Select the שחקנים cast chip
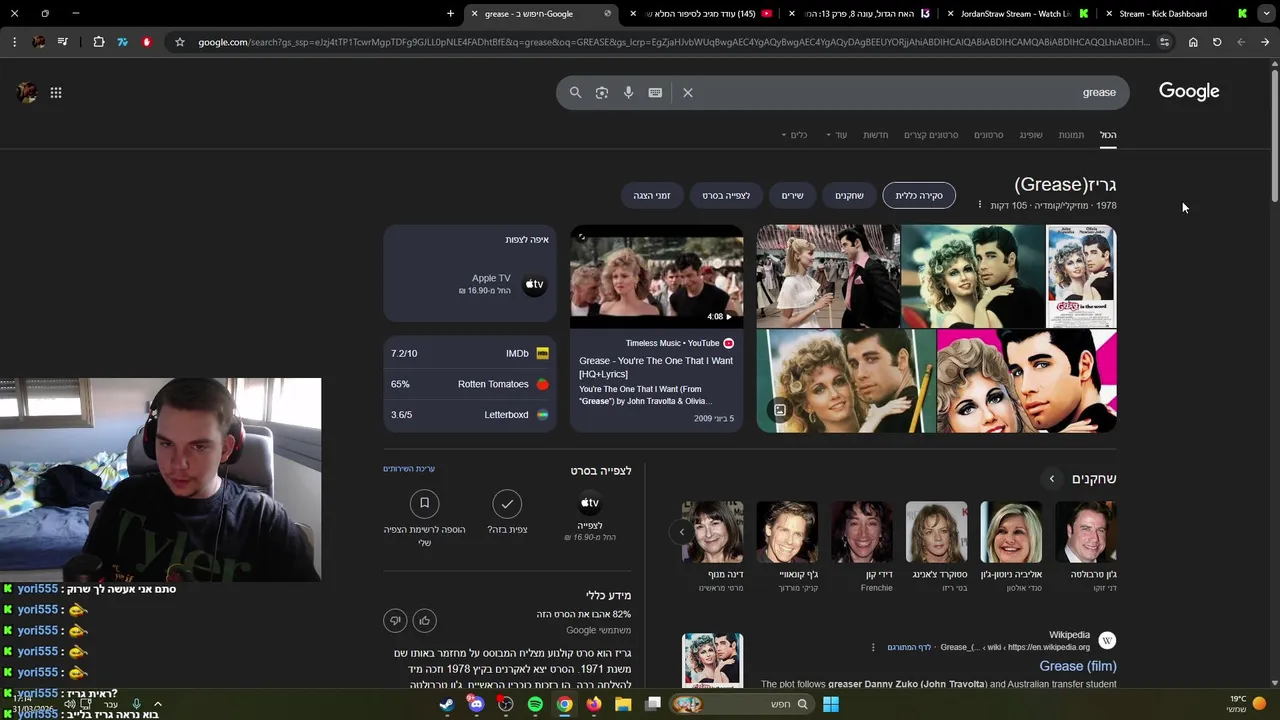This screenshot has width=1280, height=720. pyautogui.click(x=849, y=195)
